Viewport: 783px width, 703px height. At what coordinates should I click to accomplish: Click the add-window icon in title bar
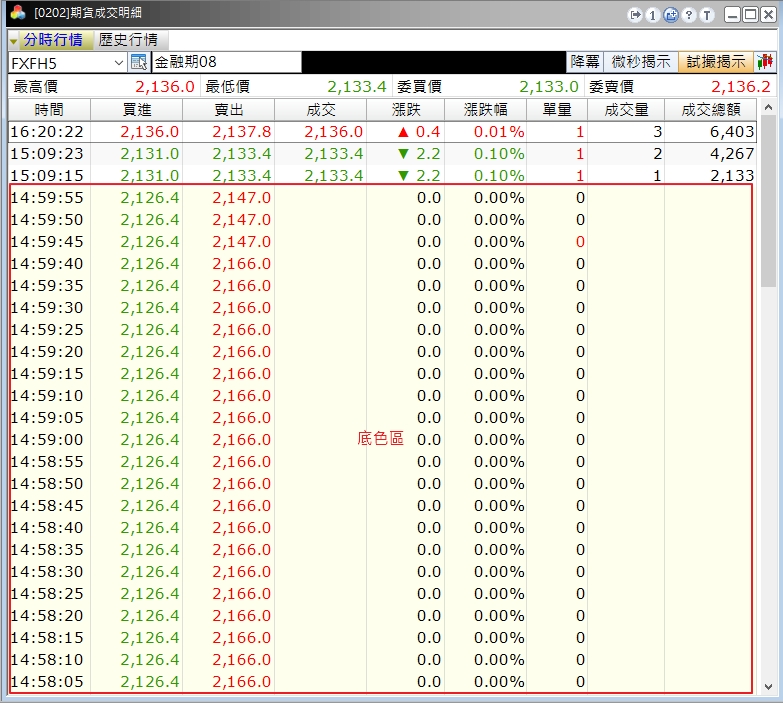point(670,15)
